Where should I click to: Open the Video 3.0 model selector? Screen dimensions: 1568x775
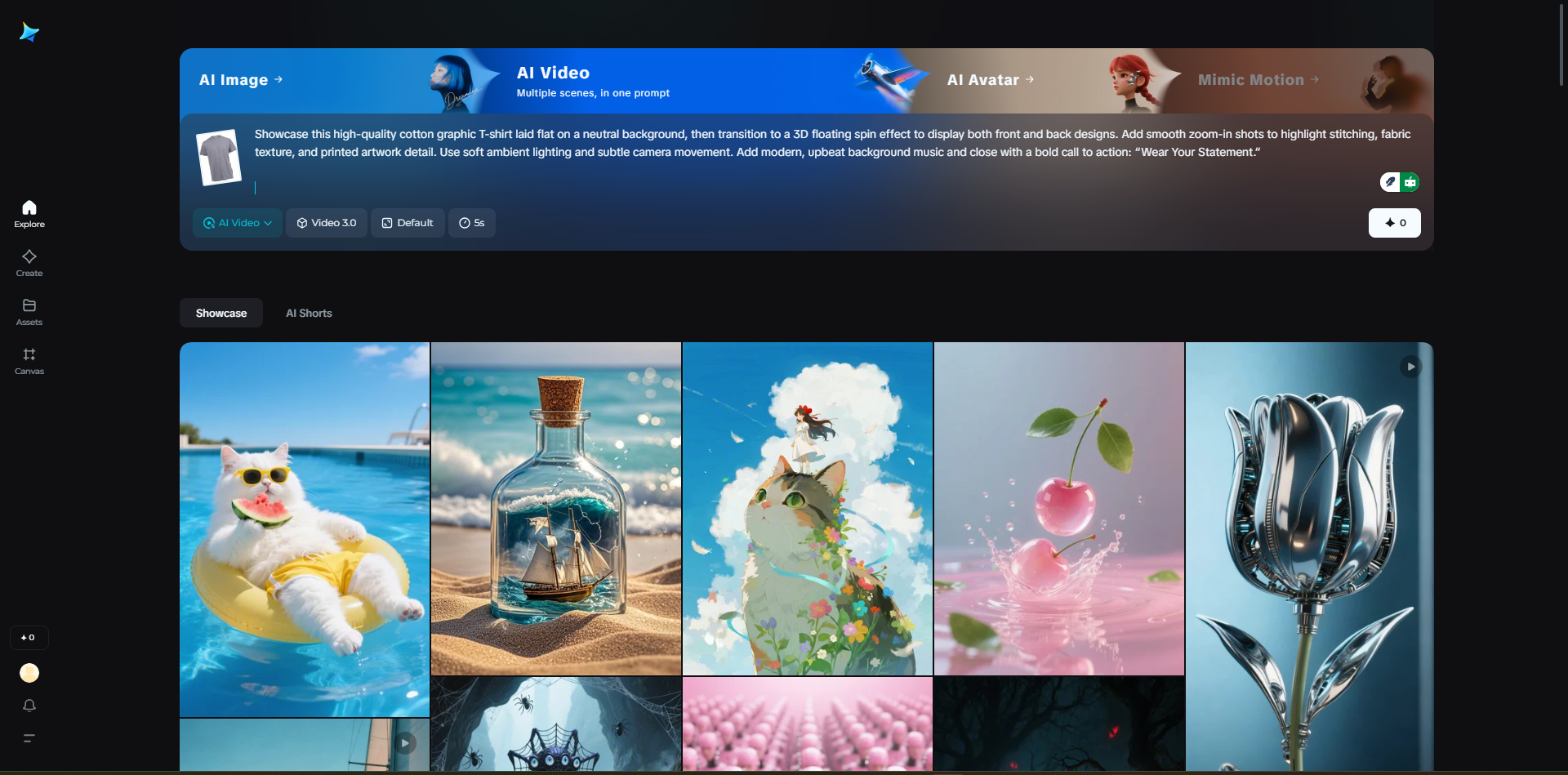pyautogui.click(x=327, y=223)
